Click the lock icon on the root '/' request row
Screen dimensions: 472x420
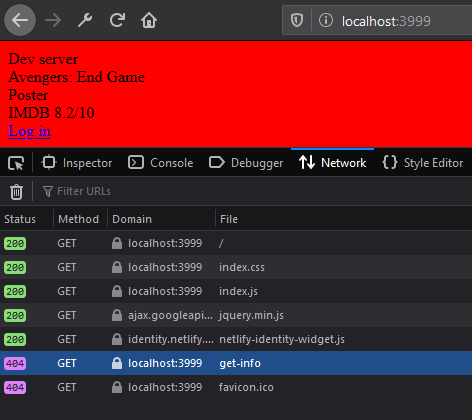tap(117, 243)
